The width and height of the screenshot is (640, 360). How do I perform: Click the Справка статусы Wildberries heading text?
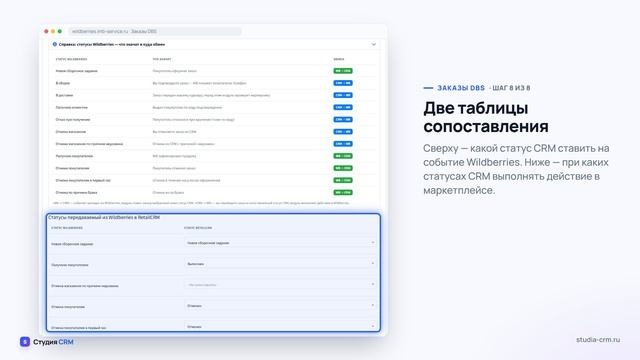(x=112, y=44)
